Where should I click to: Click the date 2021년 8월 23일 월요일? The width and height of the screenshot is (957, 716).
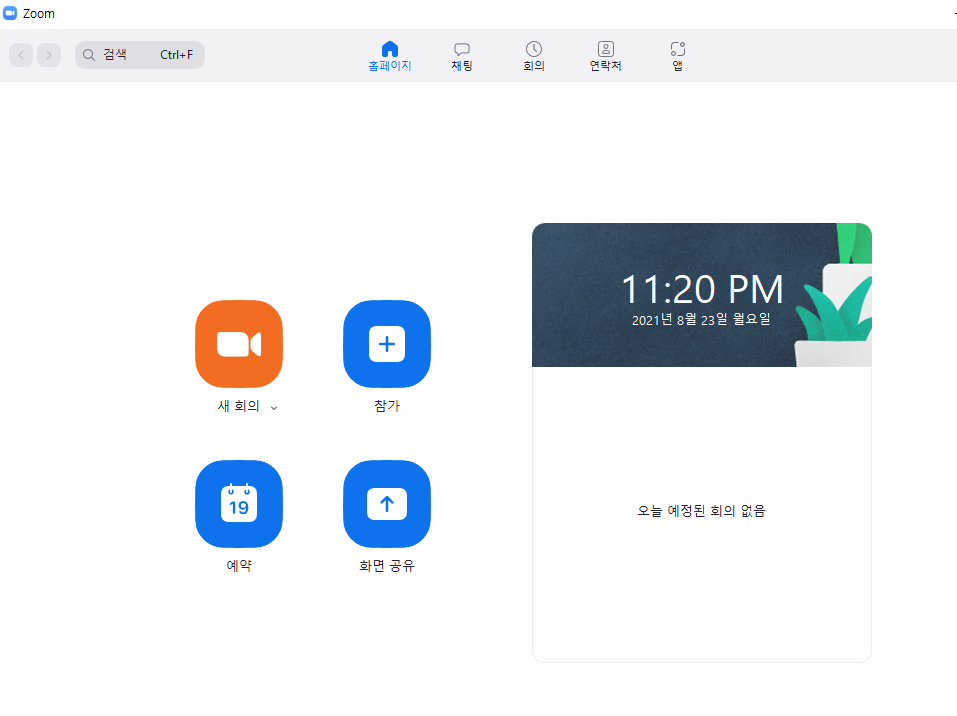tap(701, 319)
